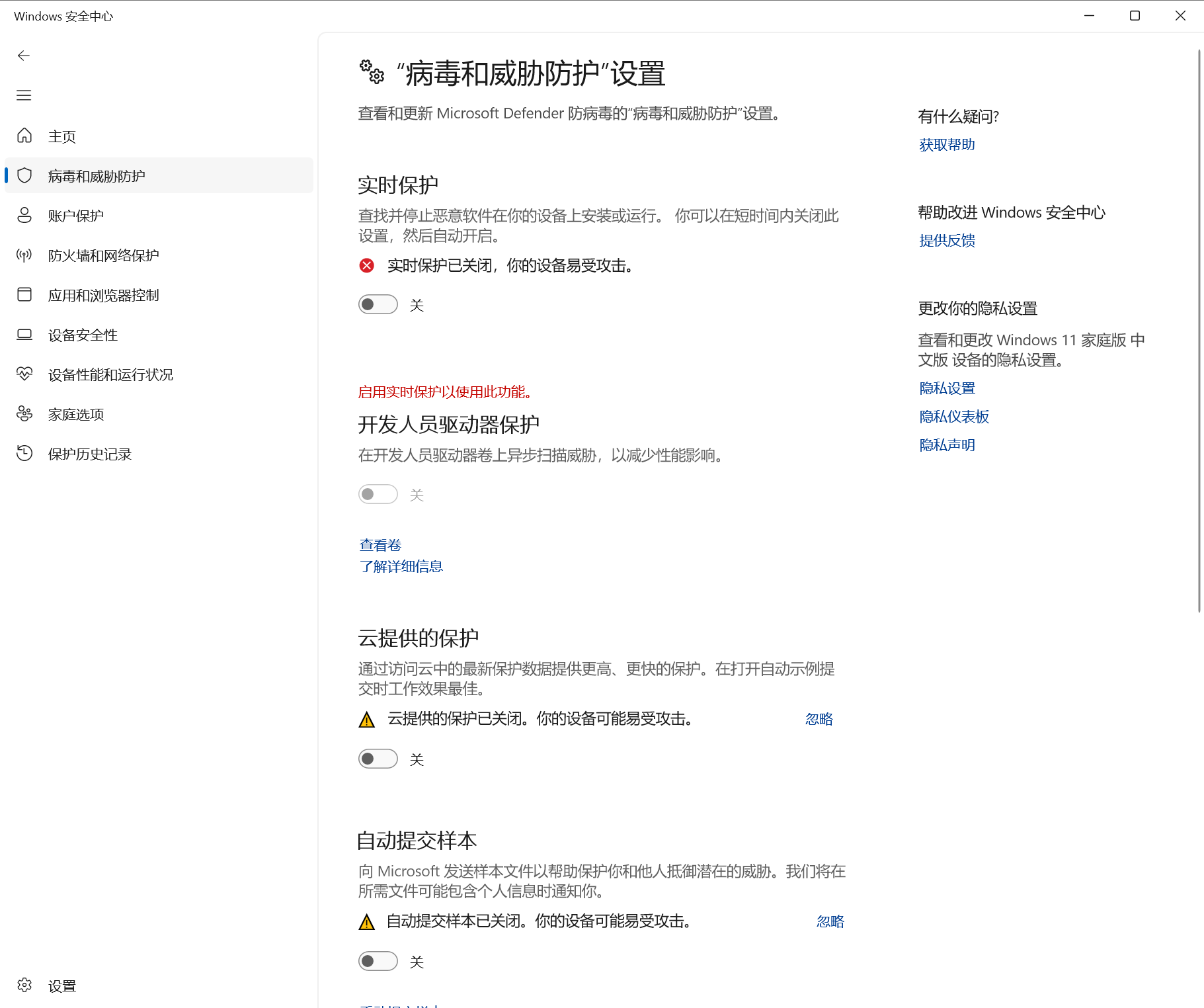Maximize the Windows 安全中心 window

[1135, 16]
